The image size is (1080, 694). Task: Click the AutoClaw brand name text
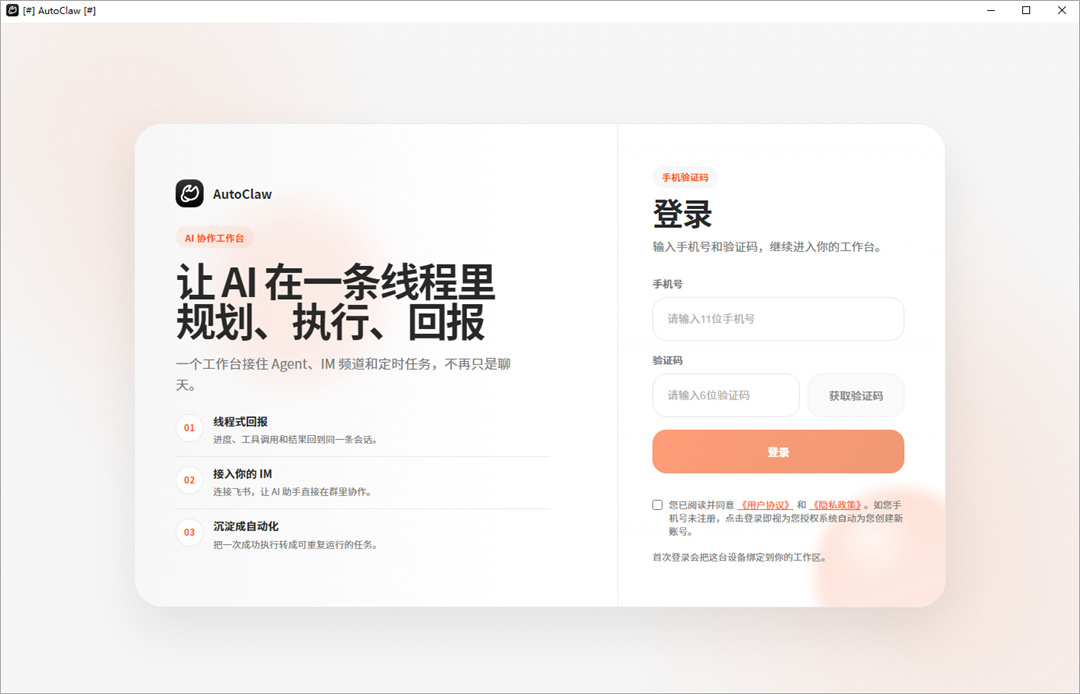point(242,194)
